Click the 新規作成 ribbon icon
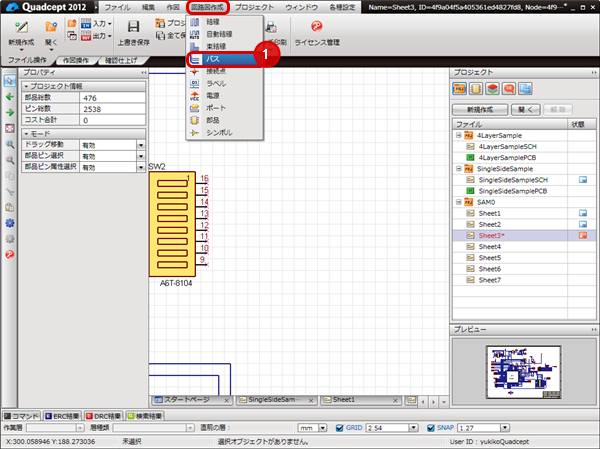The image size is (600, 449). [21, 27]
